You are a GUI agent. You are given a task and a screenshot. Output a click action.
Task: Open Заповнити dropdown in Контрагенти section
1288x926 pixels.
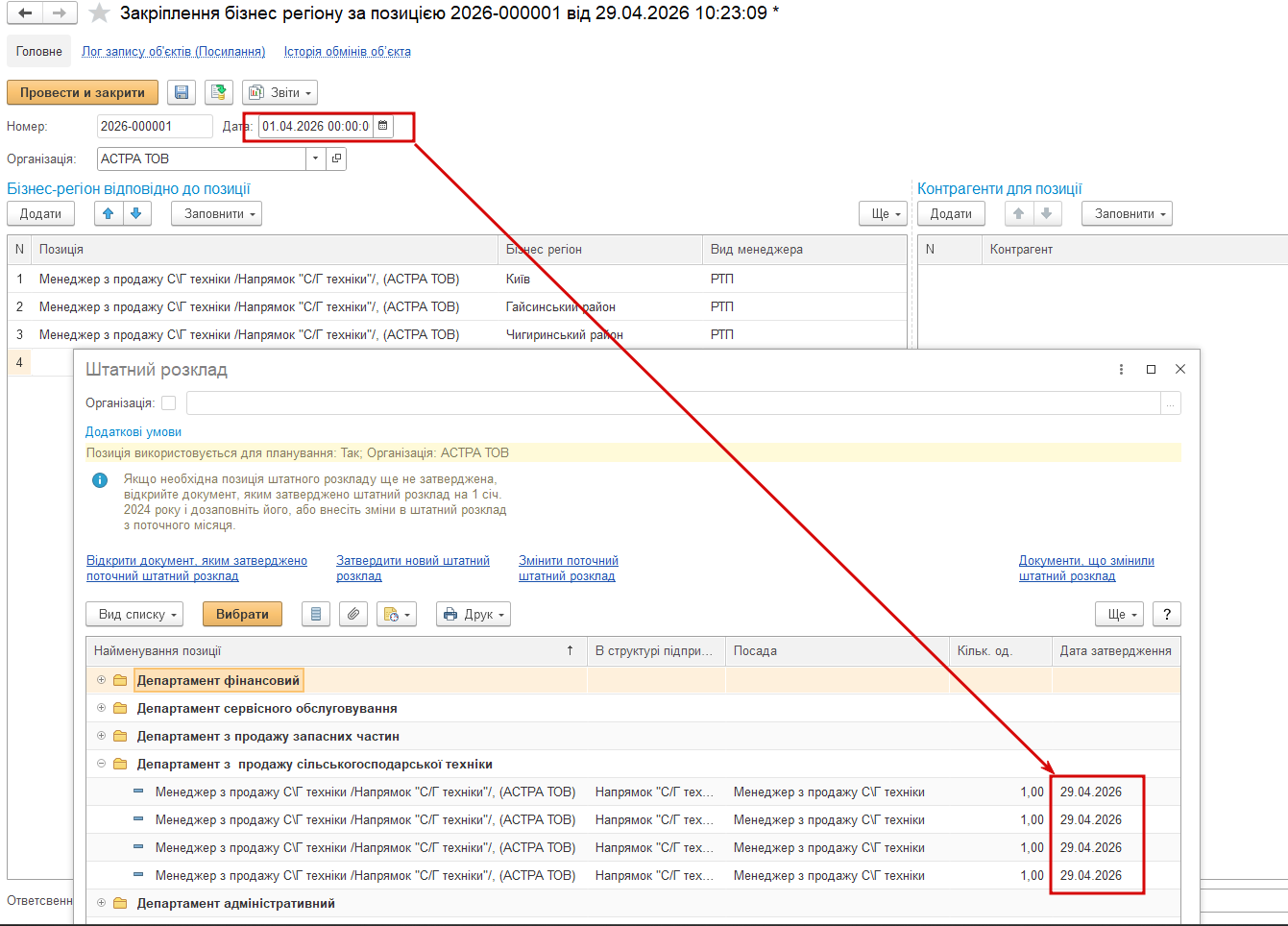pyautogui.click(x=1127, y=213)
